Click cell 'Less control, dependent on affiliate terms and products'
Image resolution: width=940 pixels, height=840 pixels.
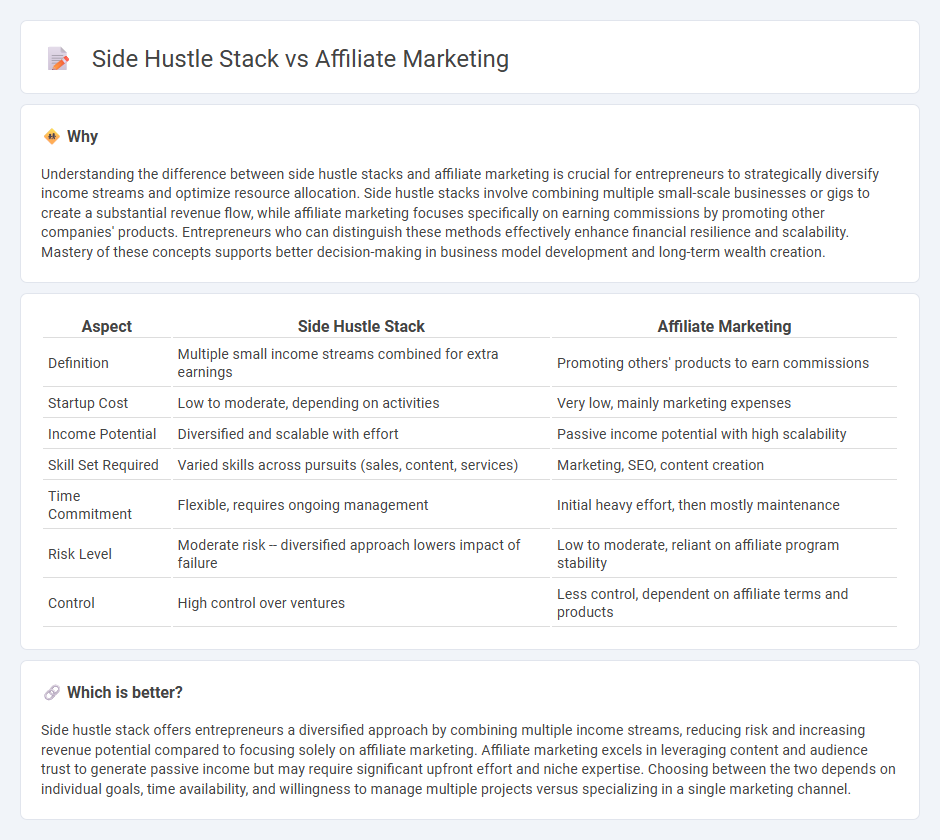pyautogui.click(x=724, y=603)
